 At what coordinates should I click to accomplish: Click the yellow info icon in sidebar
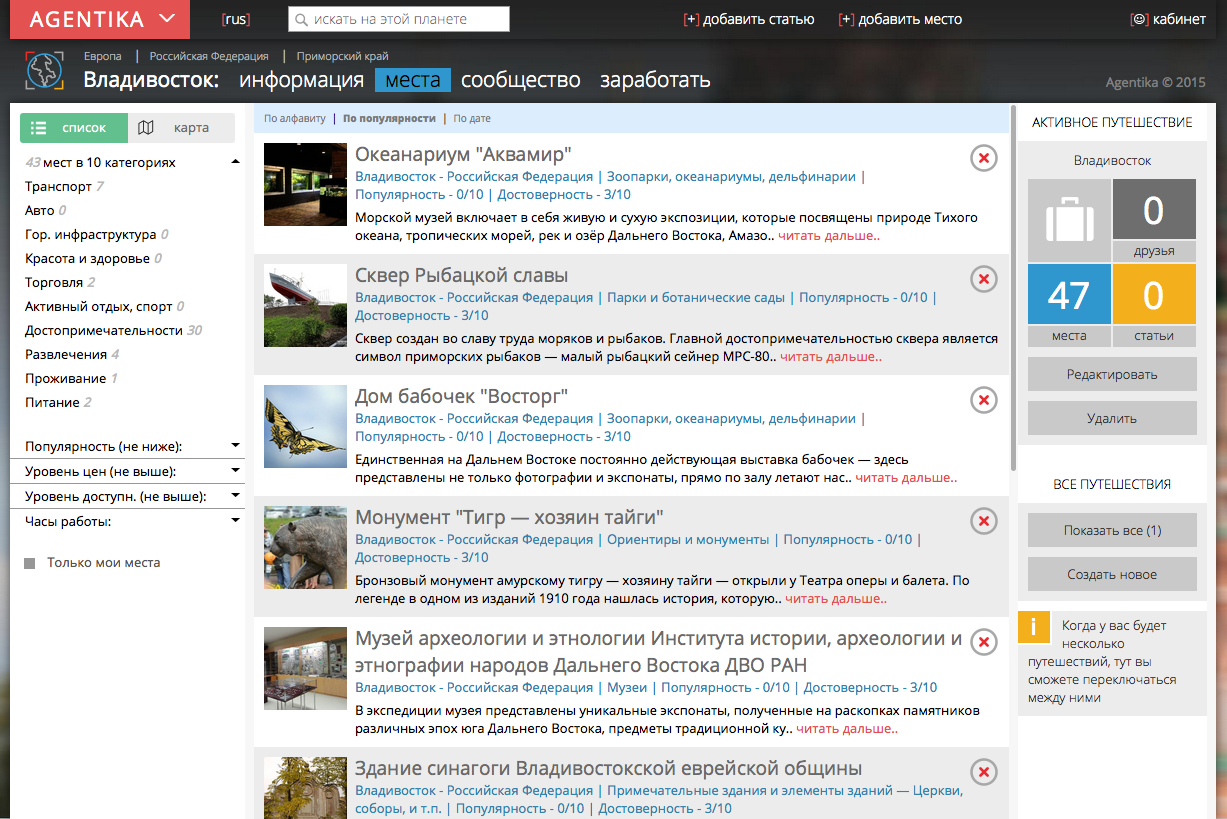pos(1033,627)
